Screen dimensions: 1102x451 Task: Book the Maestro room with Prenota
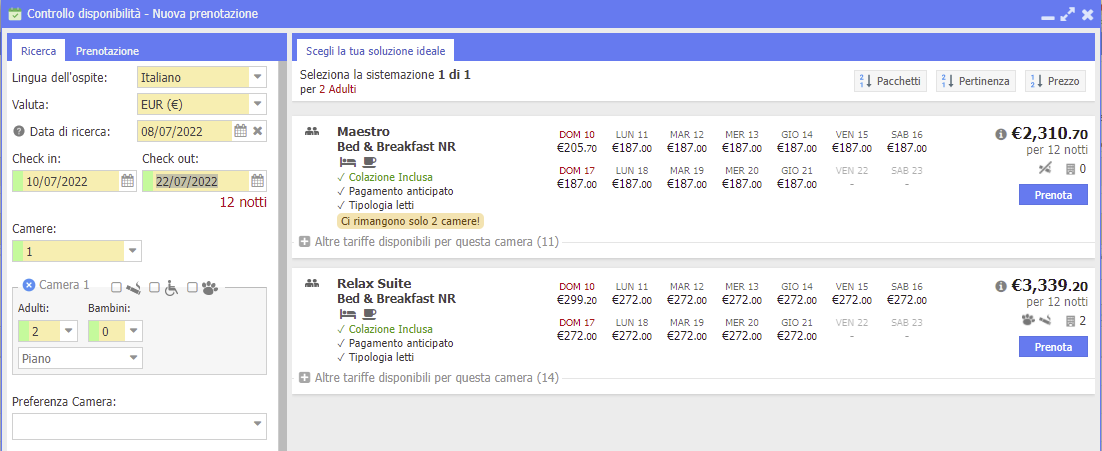[x=1052, y=195]
